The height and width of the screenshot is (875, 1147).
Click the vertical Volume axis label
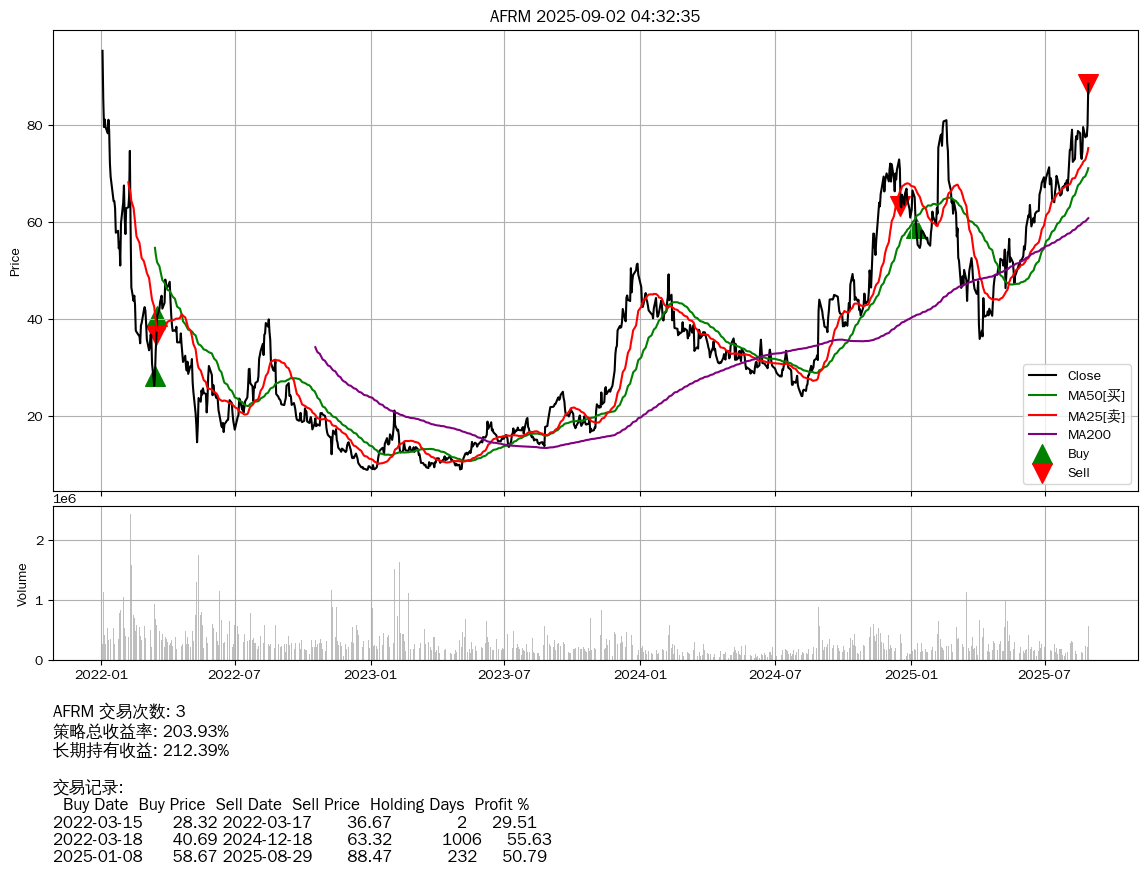tap(22, 583)
